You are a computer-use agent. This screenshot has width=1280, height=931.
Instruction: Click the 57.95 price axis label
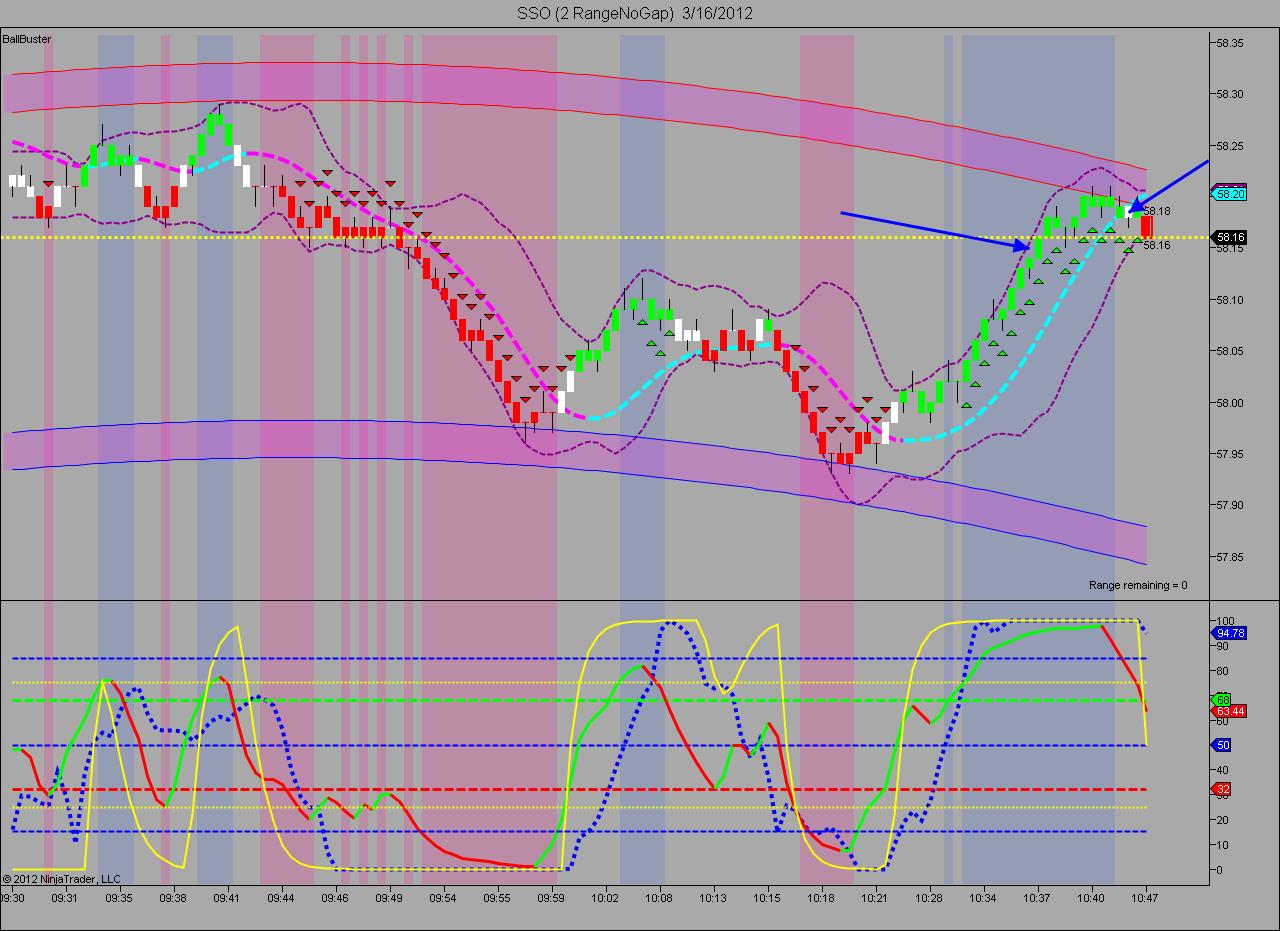(1230, 454)
